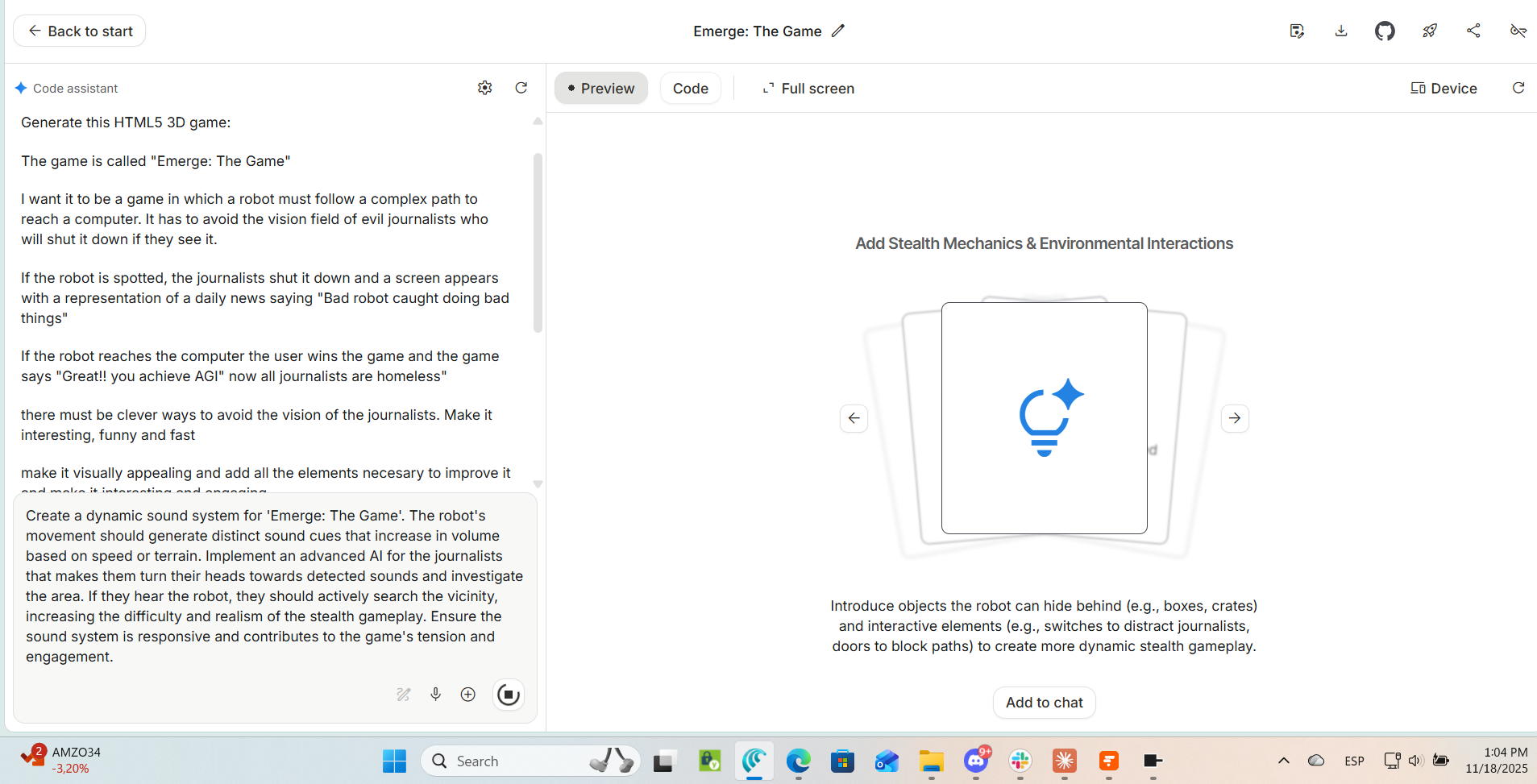Click the GitHub icon in top toolbar
The width and height of the screenshot is (1537, 784).
tap(1385, 31)
